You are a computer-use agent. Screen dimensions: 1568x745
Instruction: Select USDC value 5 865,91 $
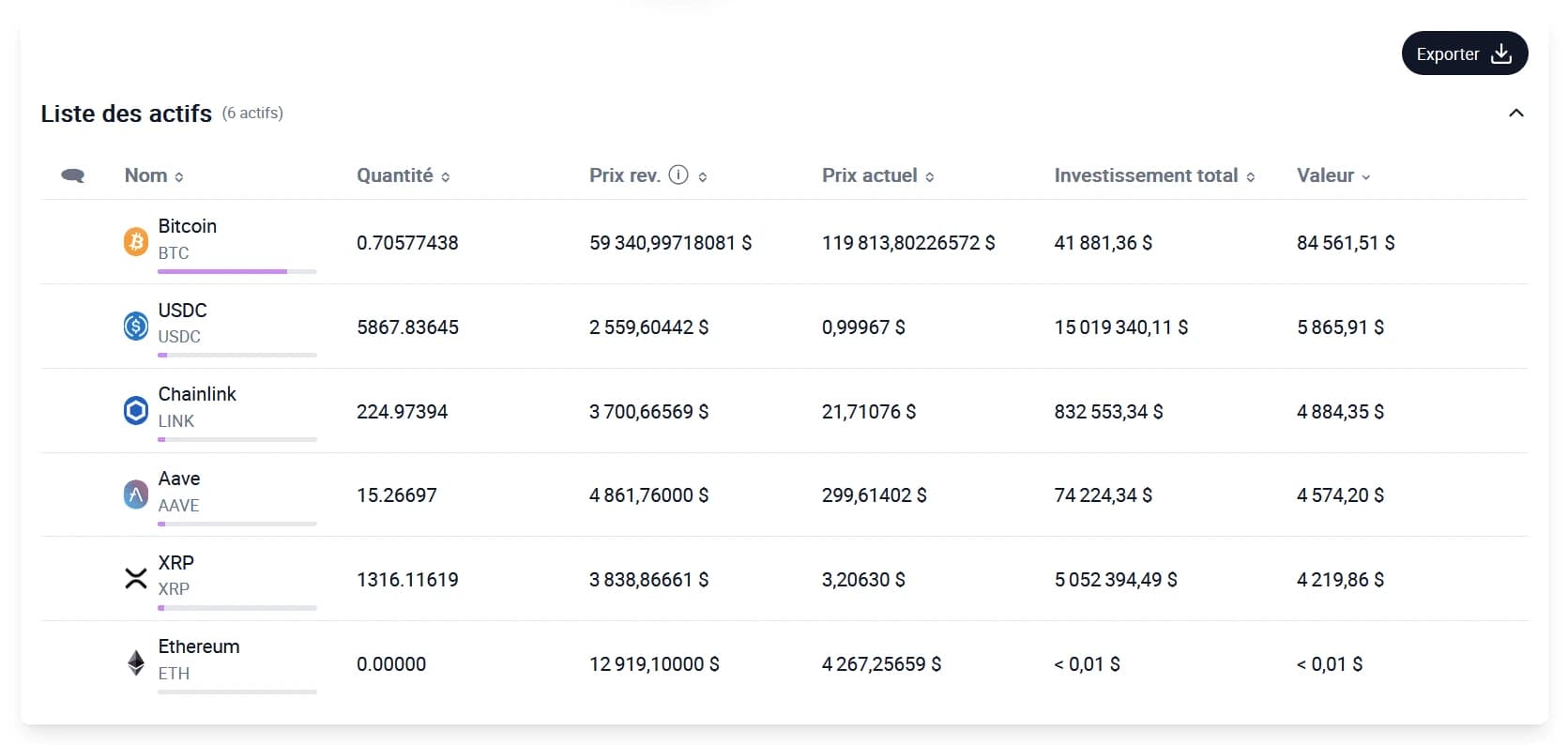1341,327
